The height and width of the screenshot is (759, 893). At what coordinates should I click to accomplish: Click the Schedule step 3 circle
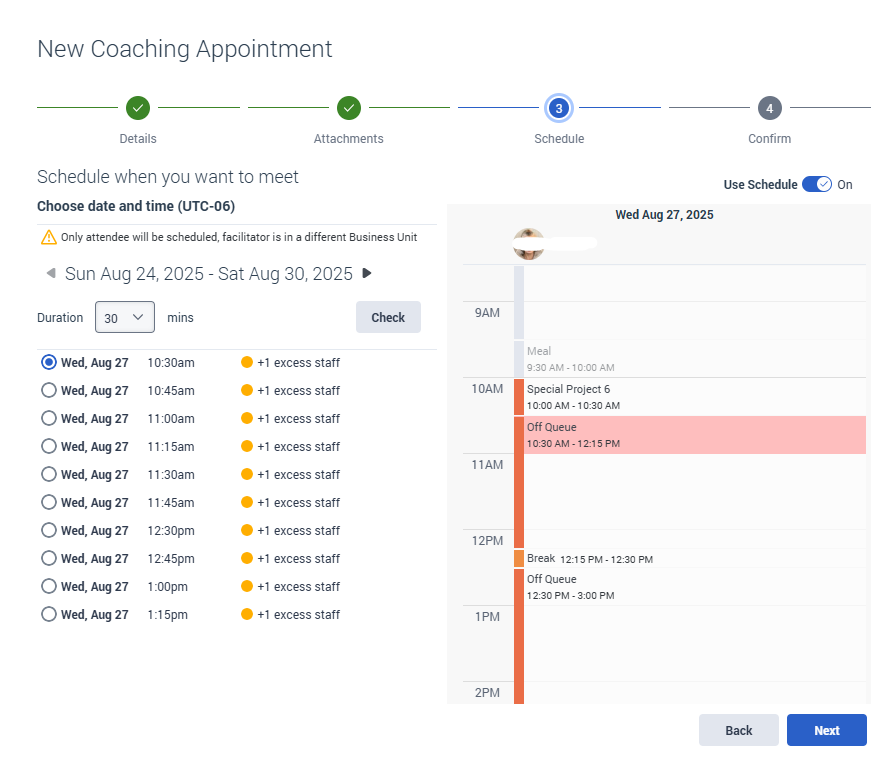coord(558,107)
